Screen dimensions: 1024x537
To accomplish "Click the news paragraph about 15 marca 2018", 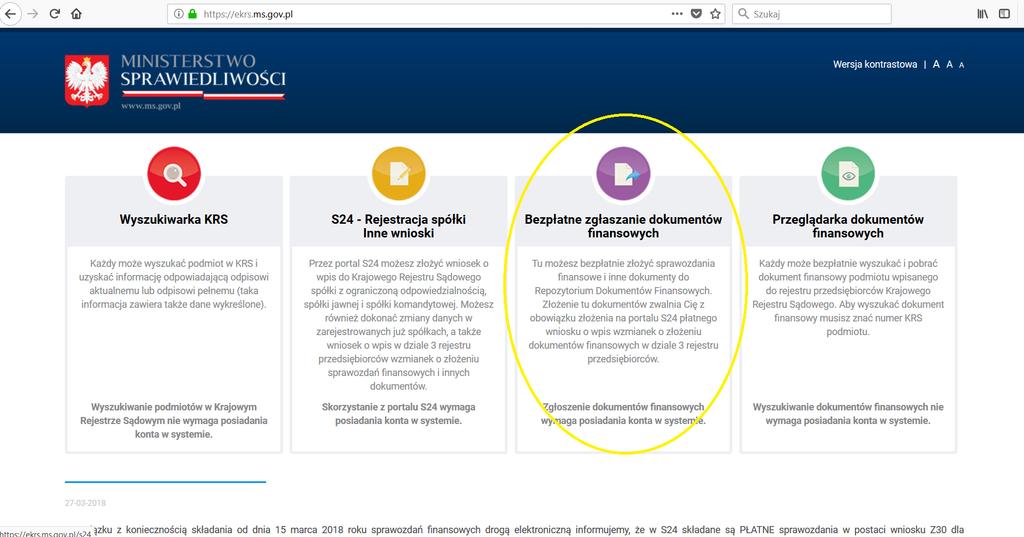I will point(528,530).
